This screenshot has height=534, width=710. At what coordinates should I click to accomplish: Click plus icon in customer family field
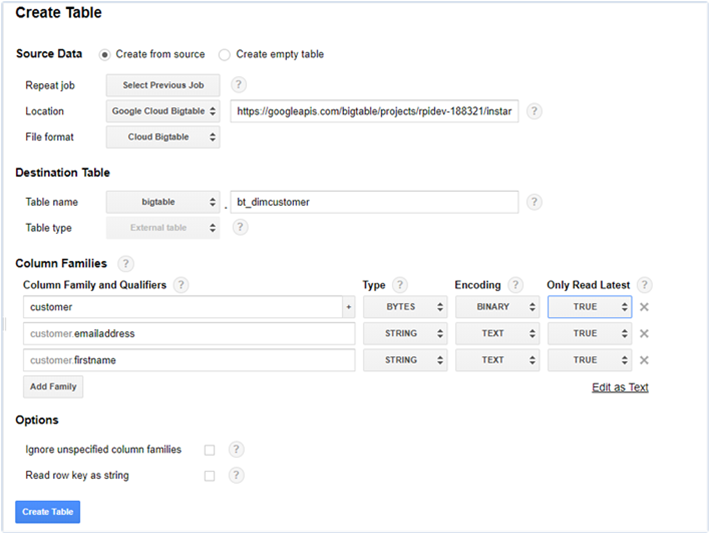click(x=349, y=307)
